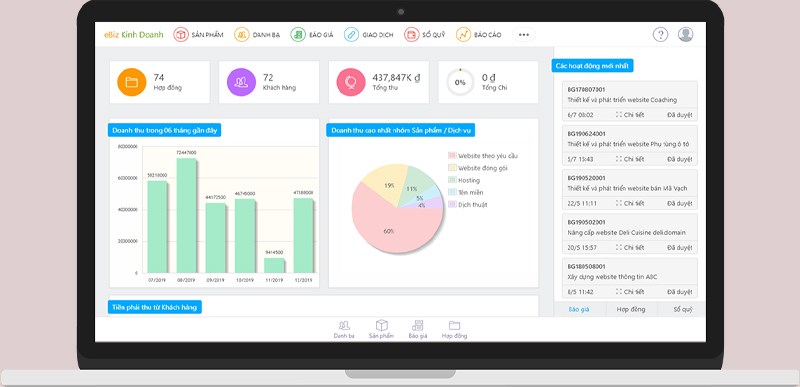Open the Báo Cáo chart icon in navbar
The image size is (800, 387).
point(463,35)
